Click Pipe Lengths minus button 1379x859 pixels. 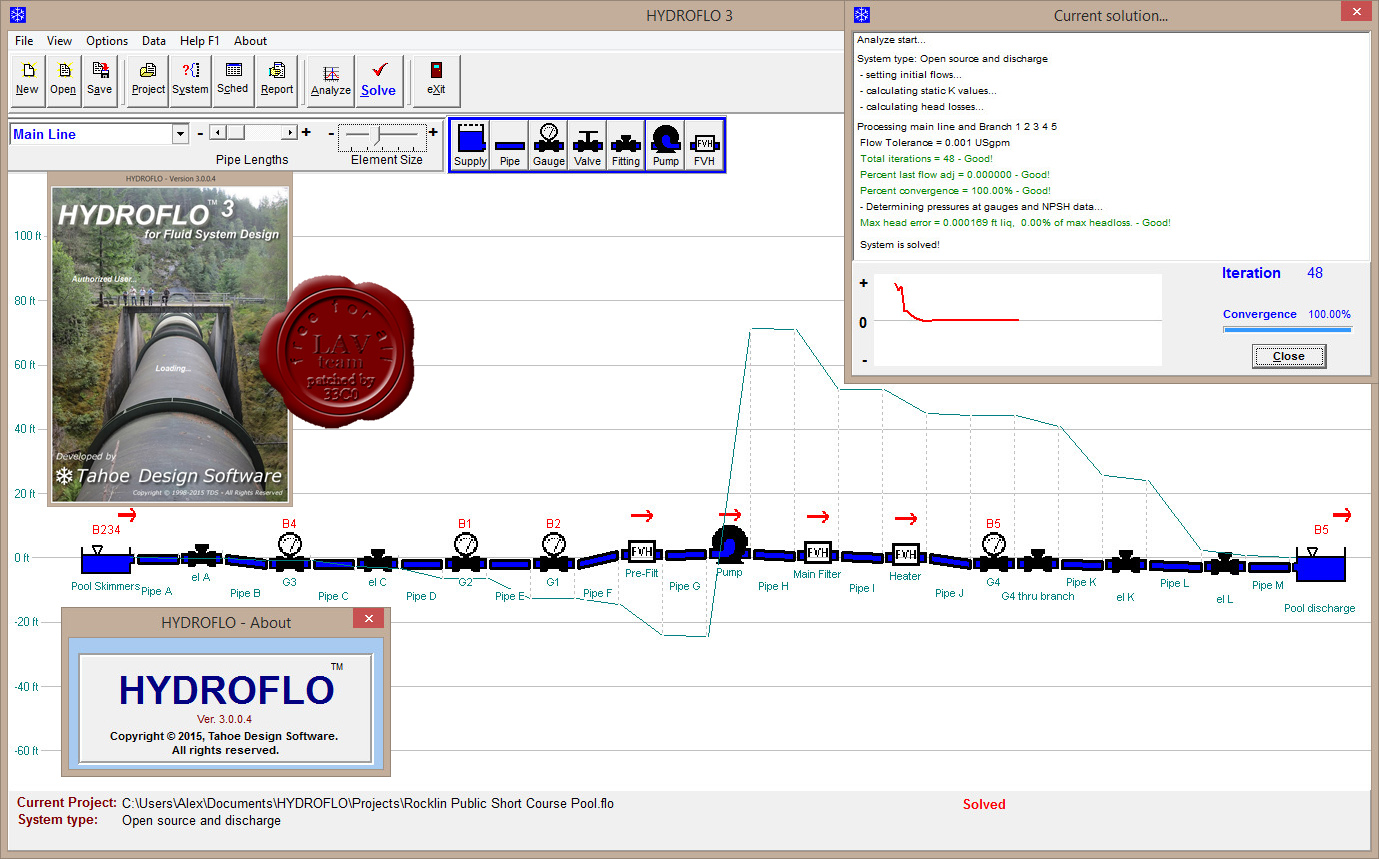coord(200,133)
